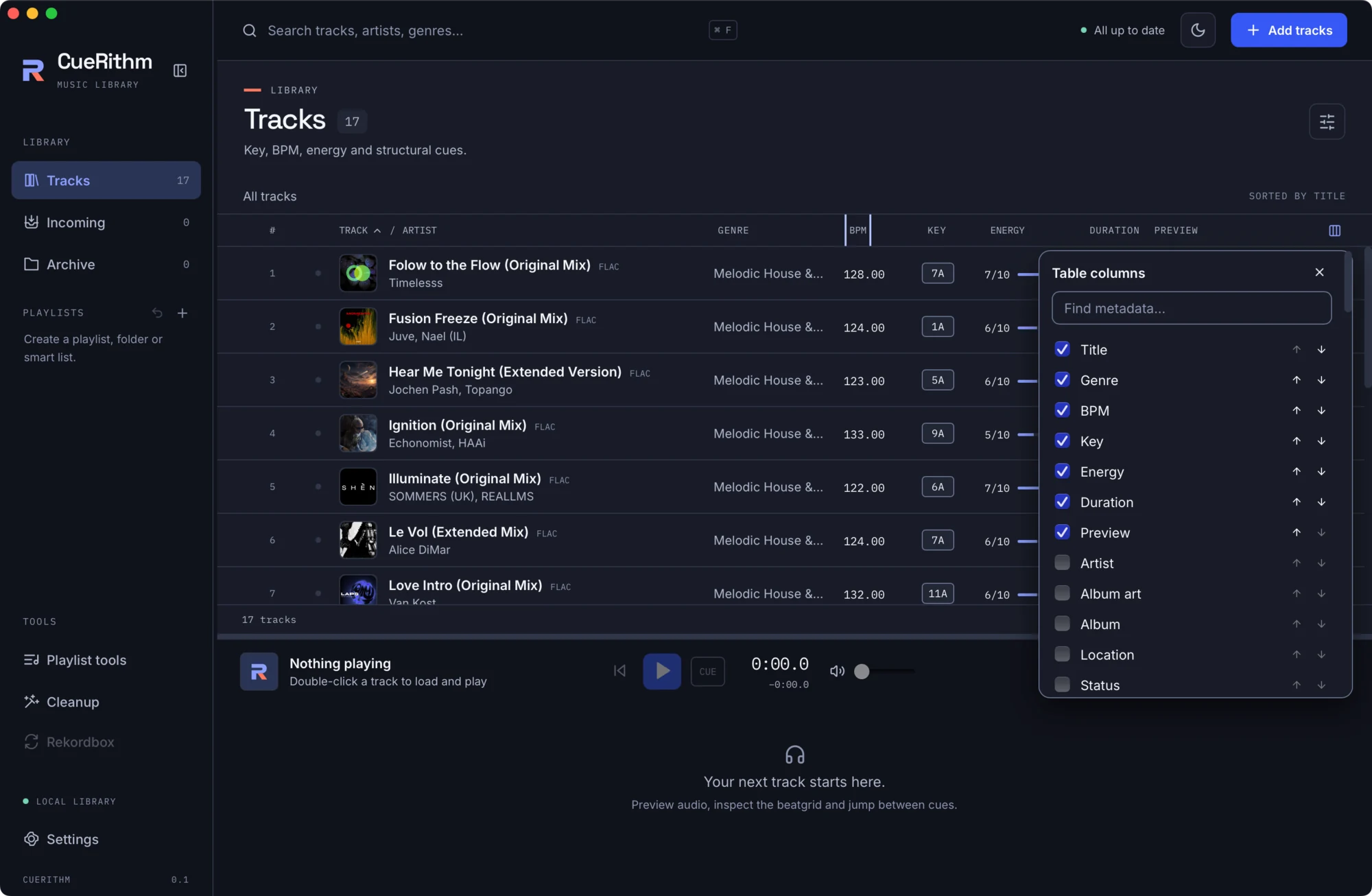Click the playlists undo arrow icon

point(157,313)
